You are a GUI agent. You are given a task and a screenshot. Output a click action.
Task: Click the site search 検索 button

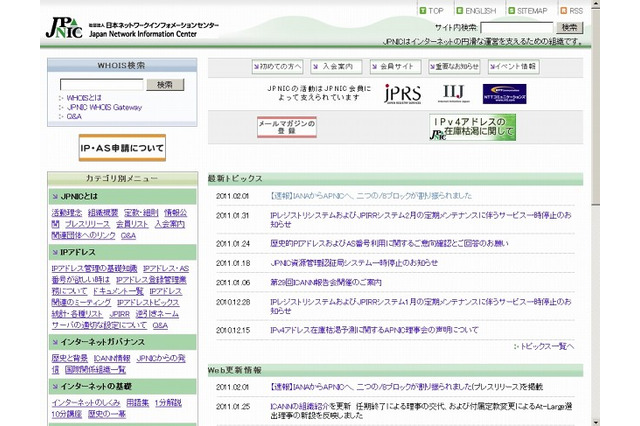click(x=569, y=27)
